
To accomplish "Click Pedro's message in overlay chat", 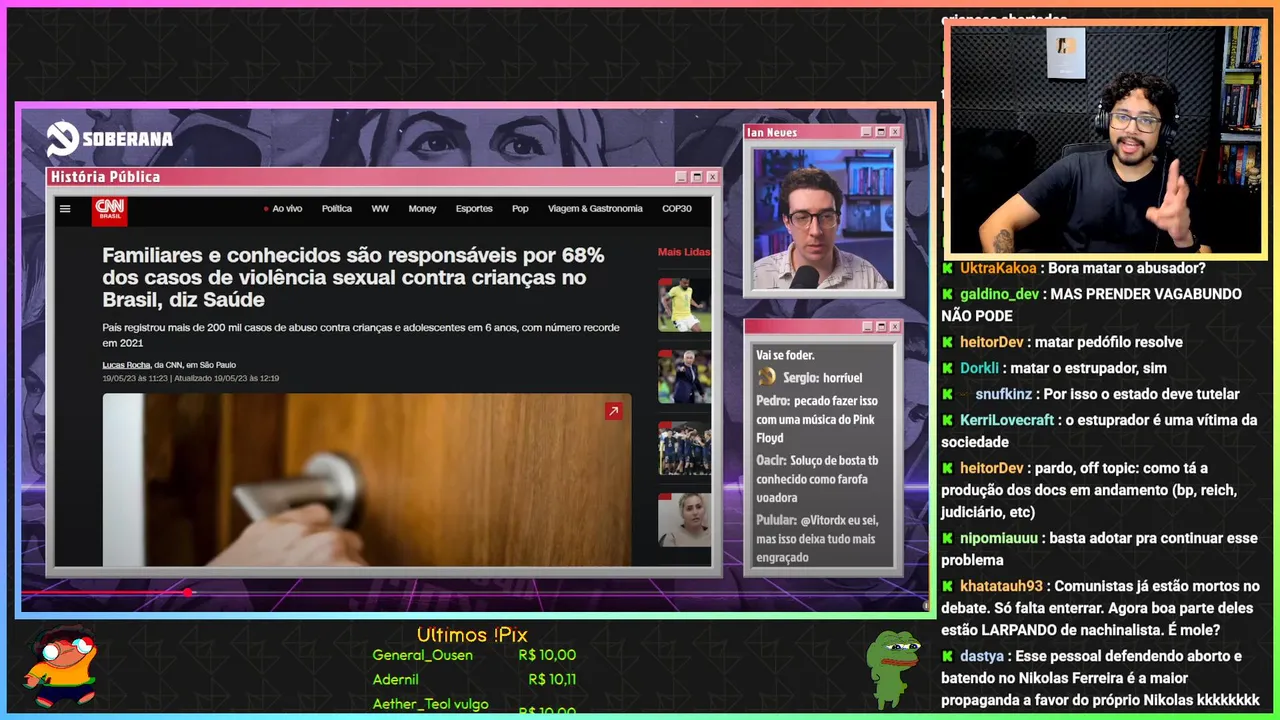I will coord(817,419).
